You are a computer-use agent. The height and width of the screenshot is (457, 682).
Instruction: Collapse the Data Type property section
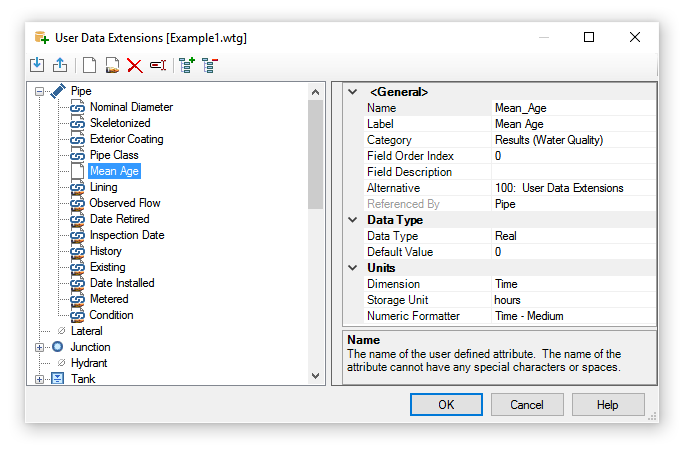[x=352, y=220]
